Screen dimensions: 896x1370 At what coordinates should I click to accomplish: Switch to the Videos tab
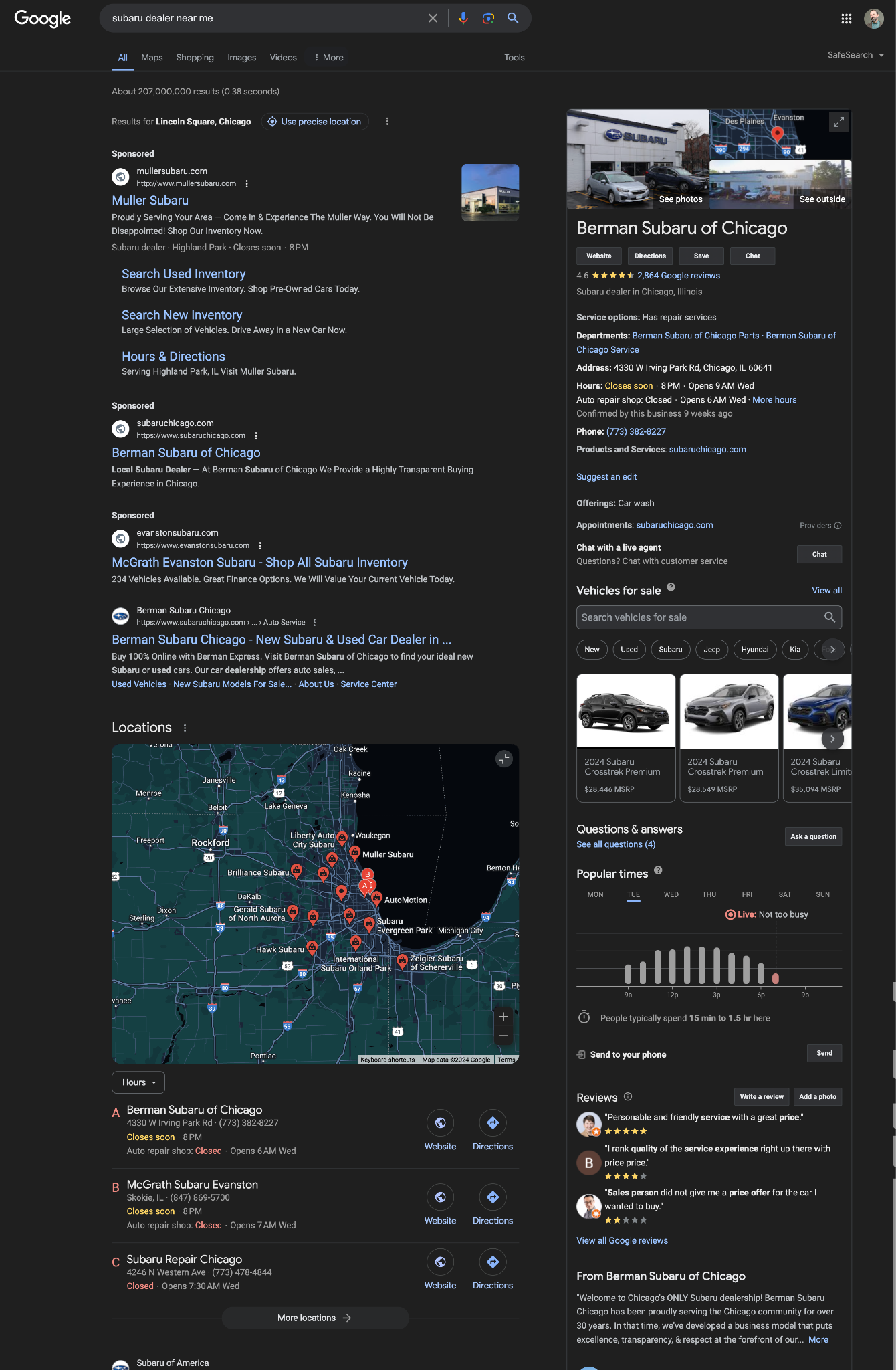pos(283,58)
